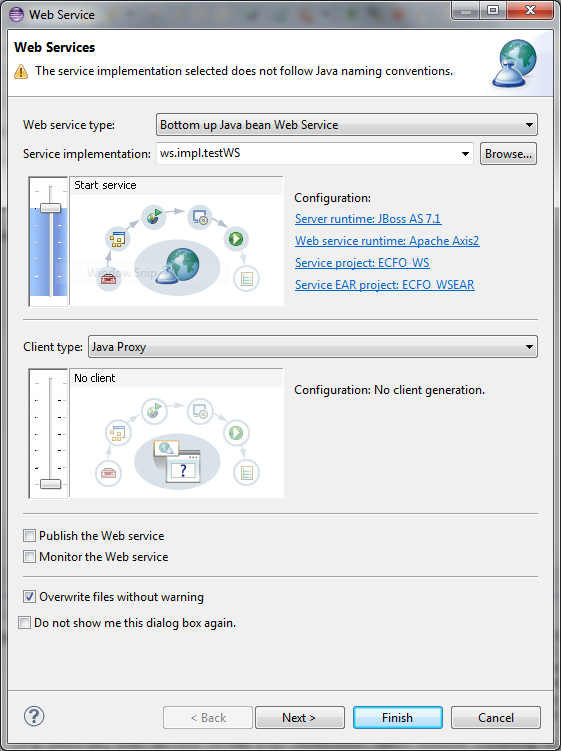Open the Server runtime: JBoss AS 7.1 link

pyautogui.click(x=368, y=219)
